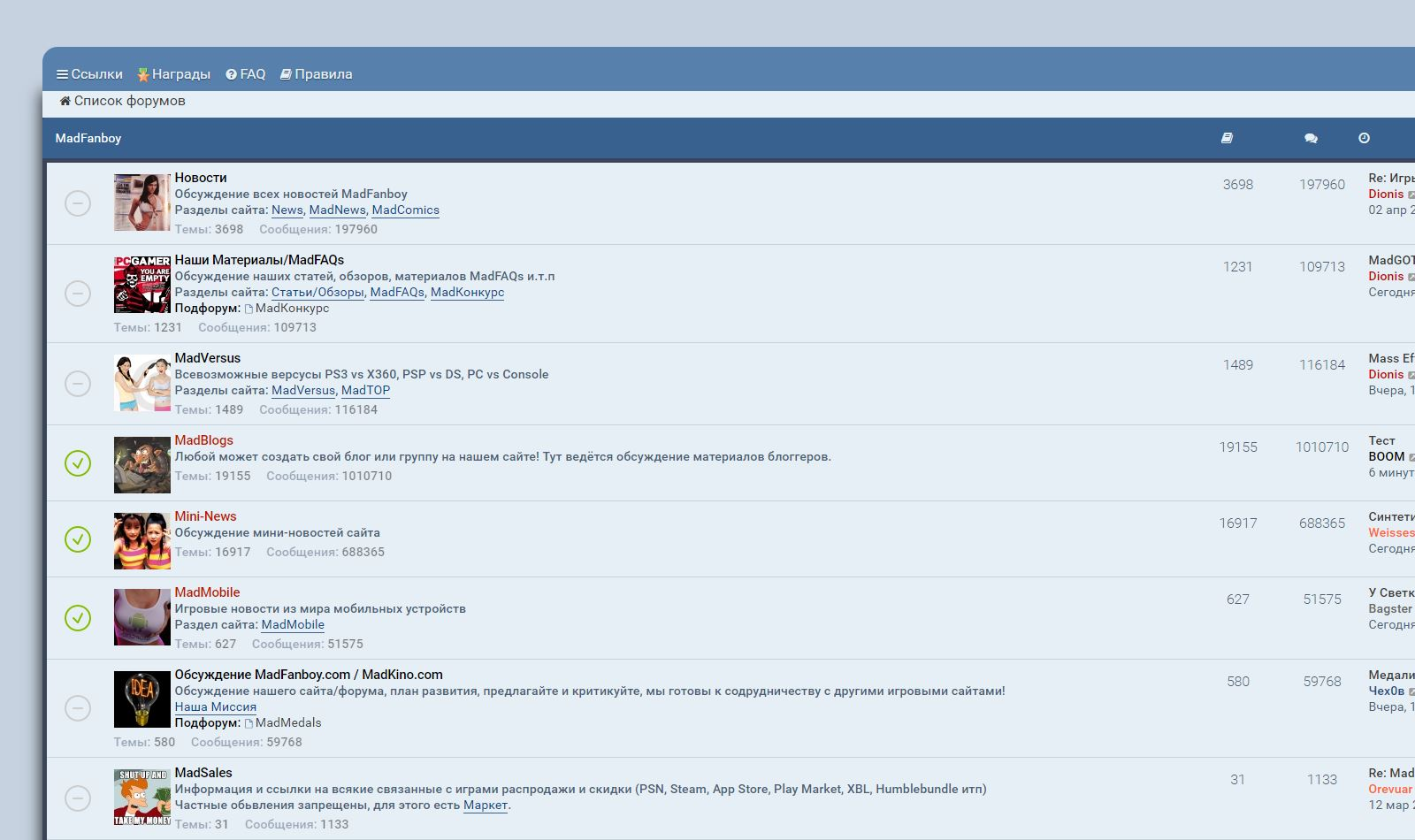Open the MadBlogs forum title
Viewport: 1415px width, 840px height.
[x=204, y=440]
